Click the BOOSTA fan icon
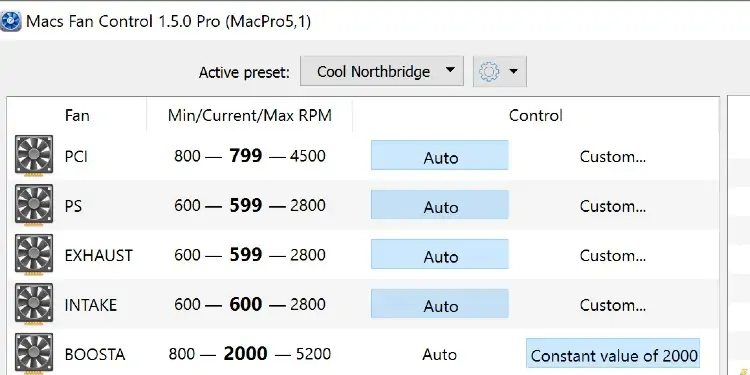This screenshot has width=750, height=375. coord(33,353)
